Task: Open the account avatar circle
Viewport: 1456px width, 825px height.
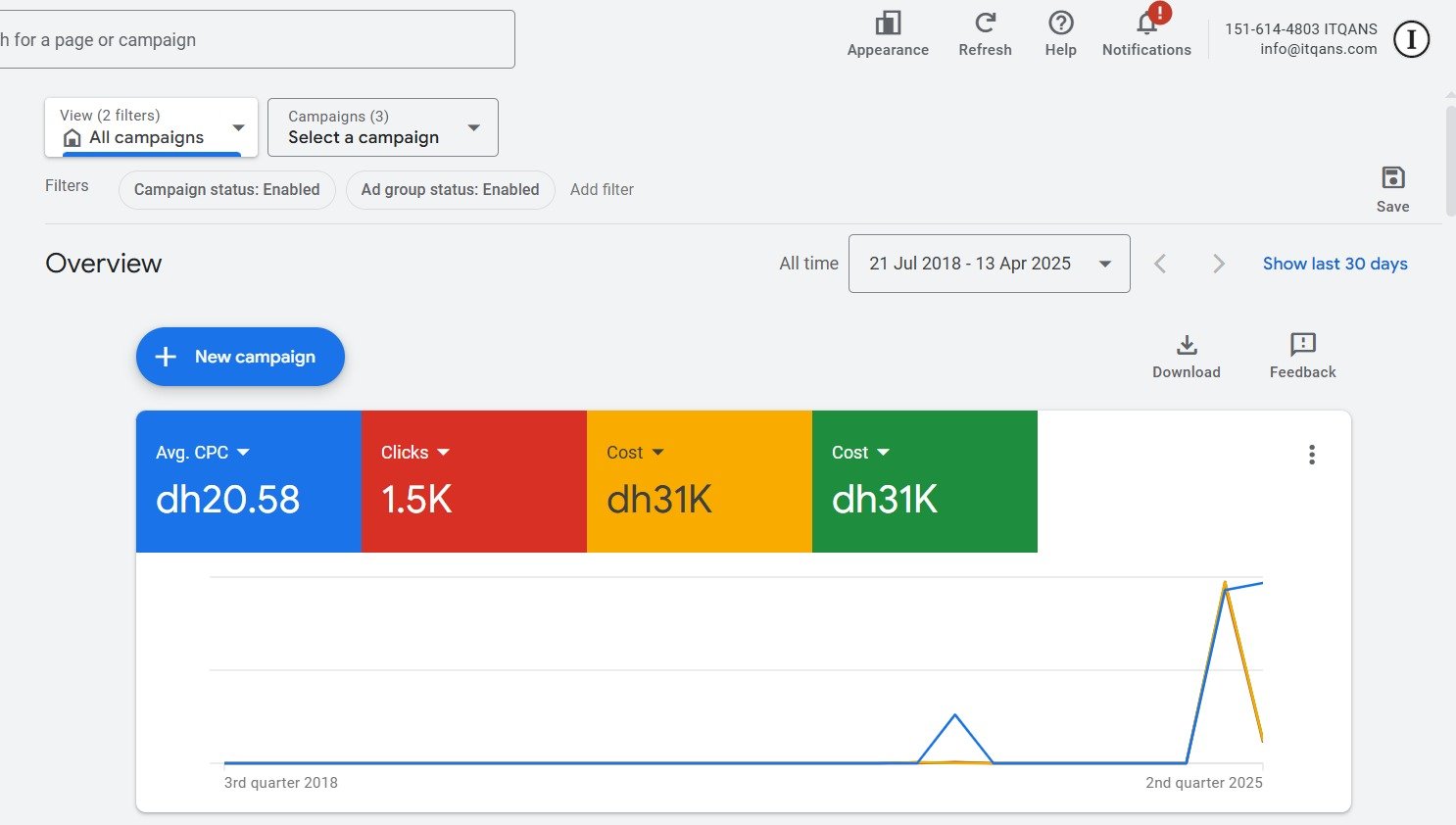Action: click(1411, 39)
